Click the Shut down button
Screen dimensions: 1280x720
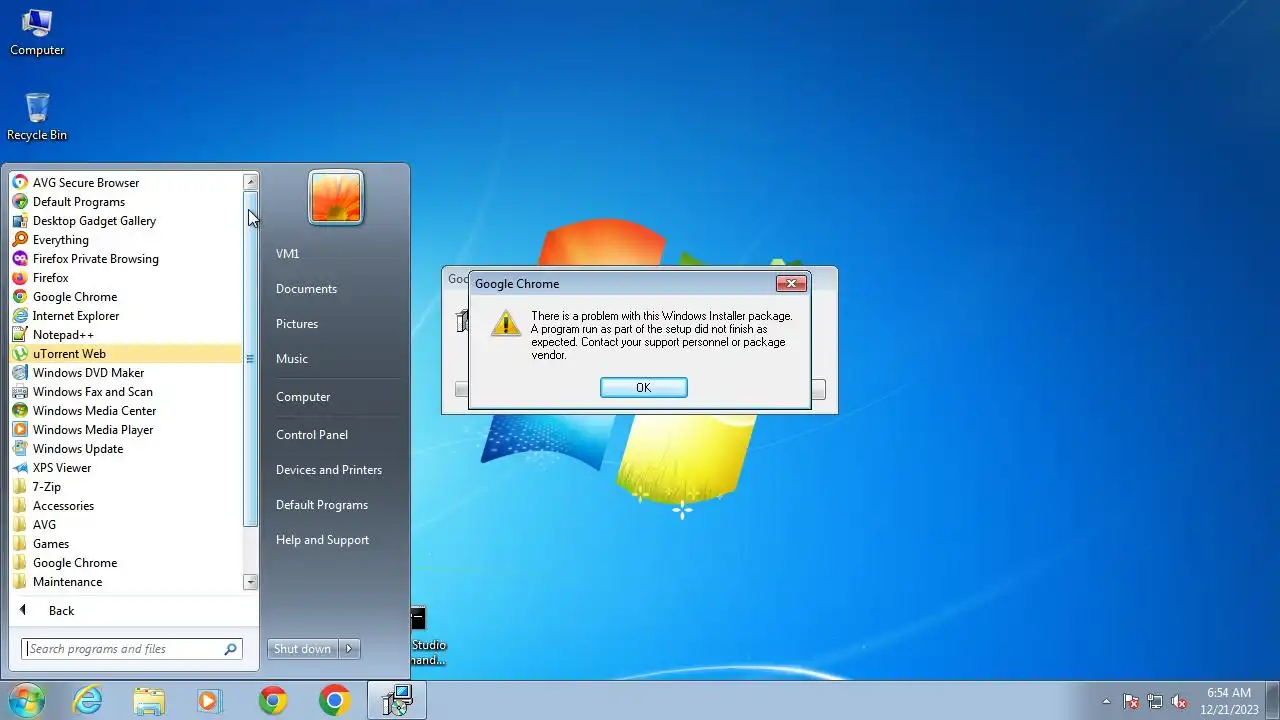click(x=302, y=649)
